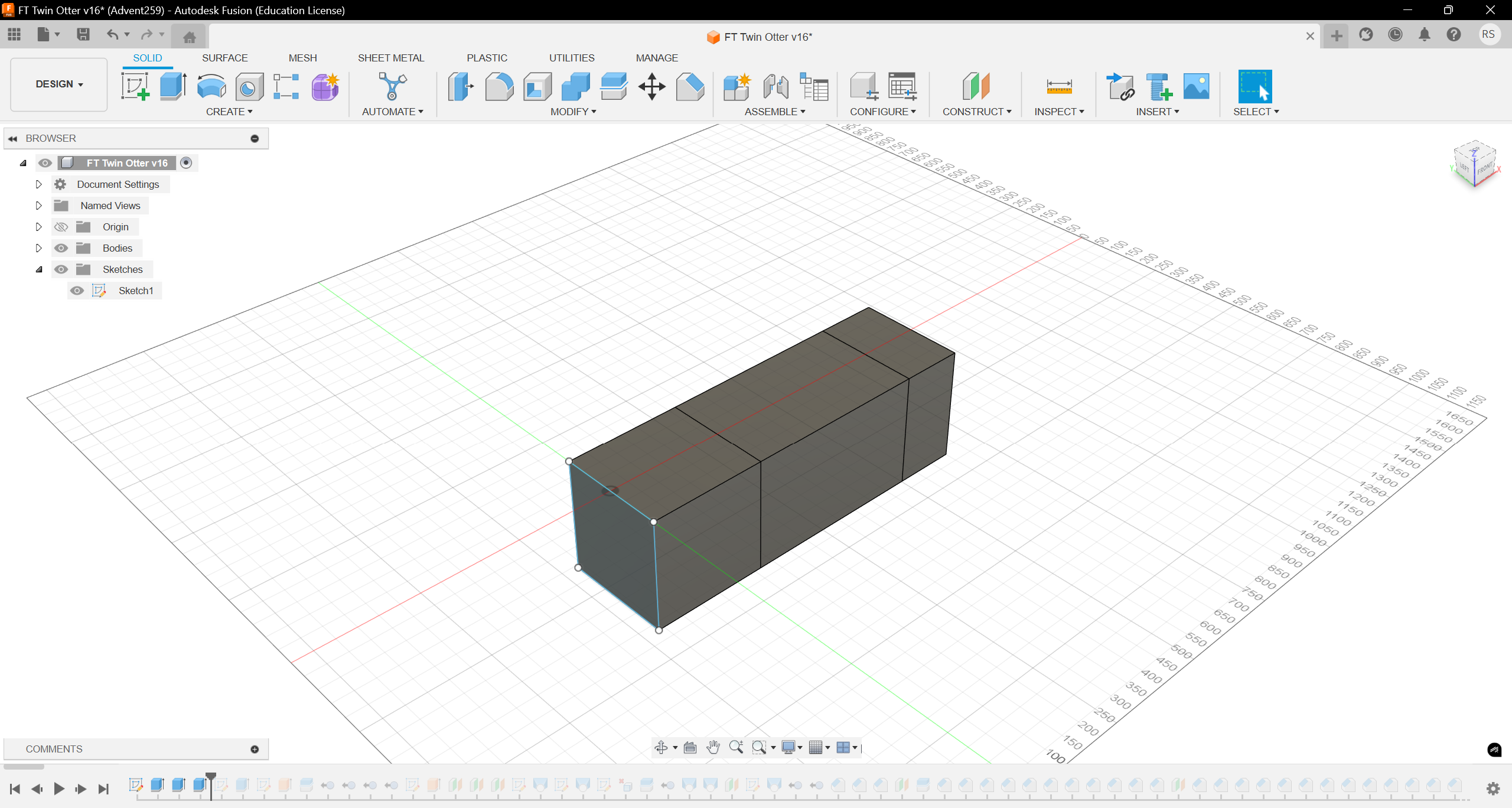Expand the Named Views node
This screenshot has width=1512, height=808.
coord(38,206)
